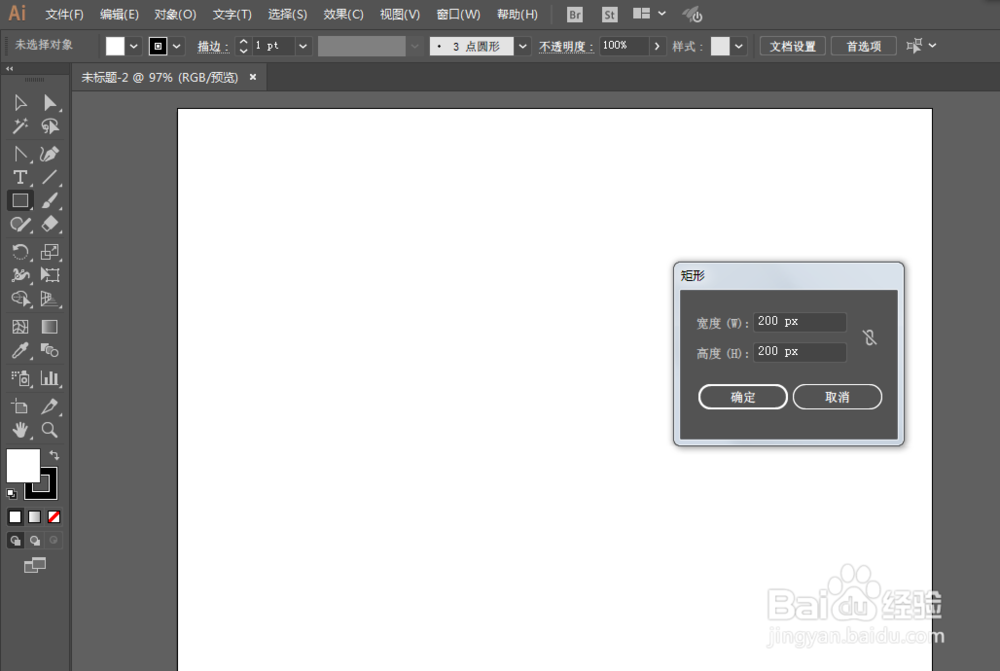Activate the Paintbrush tool
This screenshot has width=1000, height=671.
click(x=48, y=200)
